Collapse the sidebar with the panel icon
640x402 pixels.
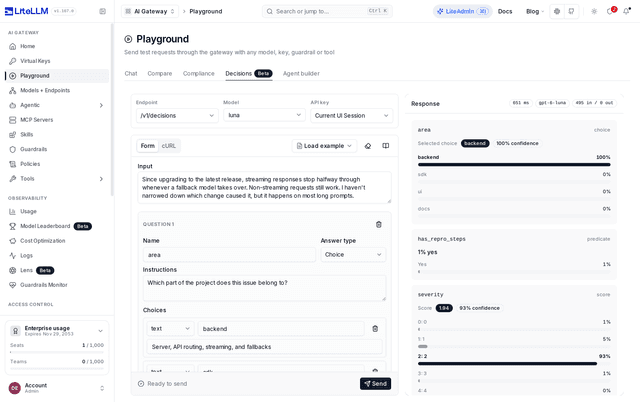[x=102, y=11]
